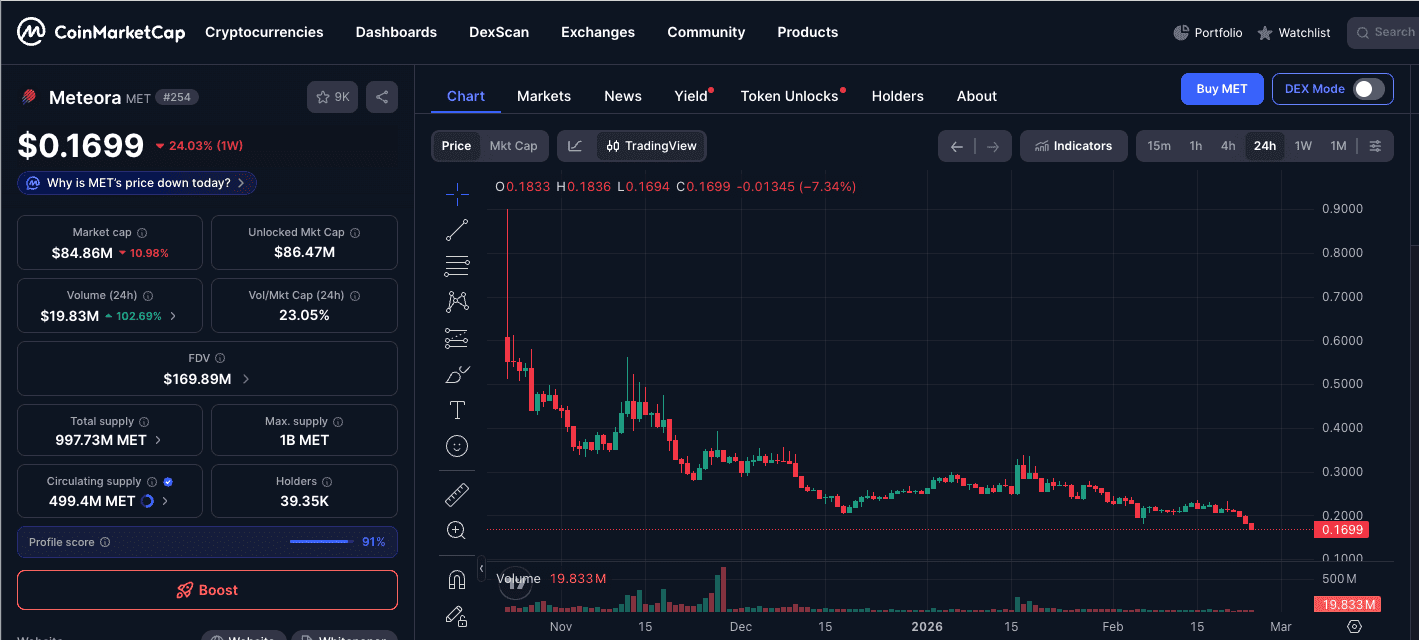The height and width of the screenshot is (640, 1419).
Task: Open the Token Unlocks tab
Action: (x=789, y=96)
